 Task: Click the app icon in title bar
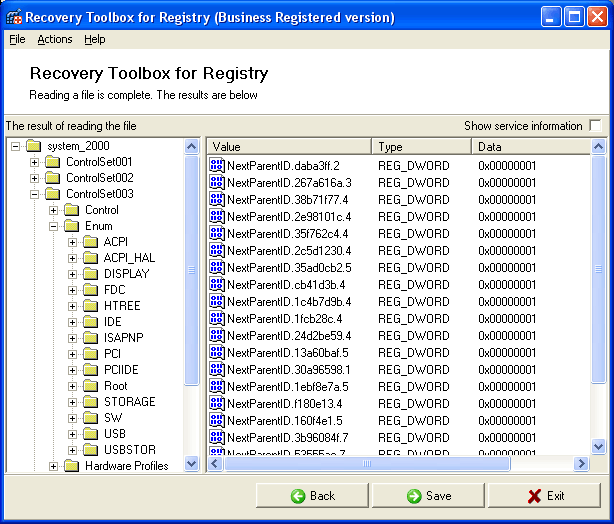click(13, 17)
